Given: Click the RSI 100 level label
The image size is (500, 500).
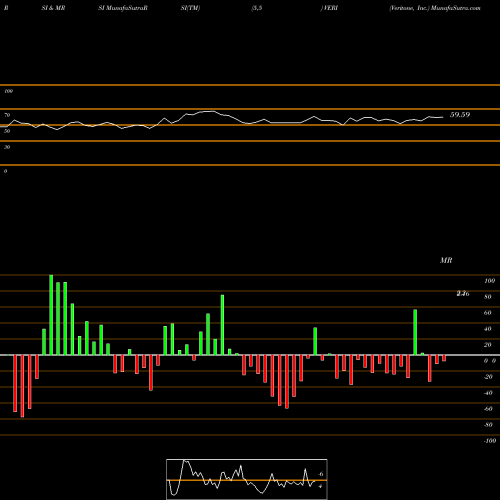Looking at the screenshot, I should coord(8,91).
